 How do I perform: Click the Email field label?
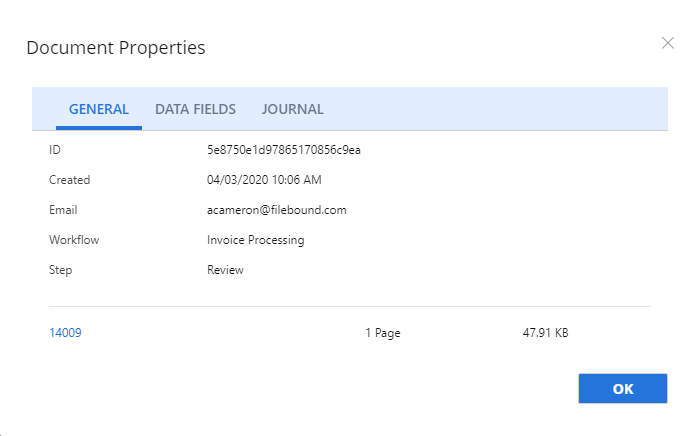(x=63, y=210)
